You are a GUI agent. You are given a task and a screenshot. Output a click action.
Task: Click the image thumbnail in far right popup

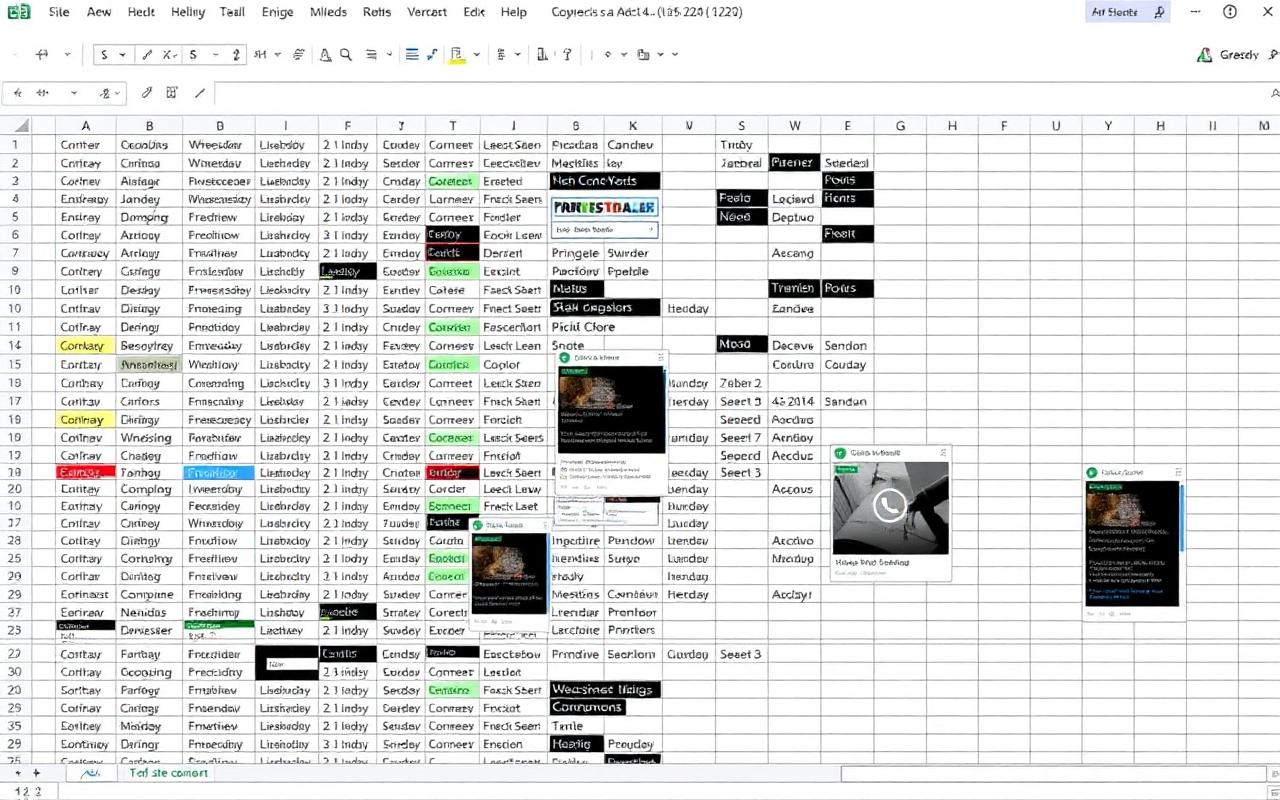point(1132,543)
